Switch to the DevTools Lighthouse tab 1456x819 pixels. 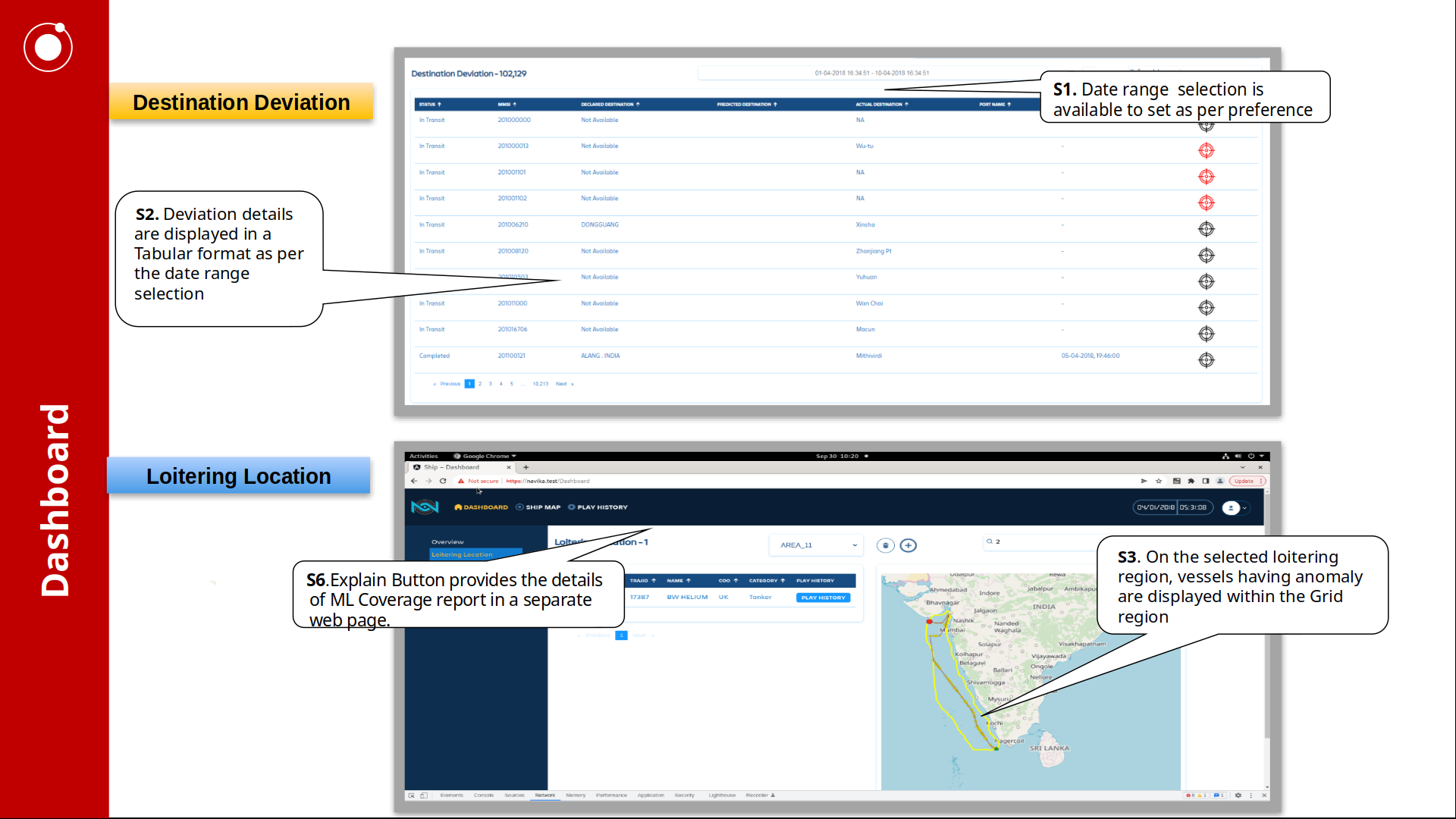[722, 795]
